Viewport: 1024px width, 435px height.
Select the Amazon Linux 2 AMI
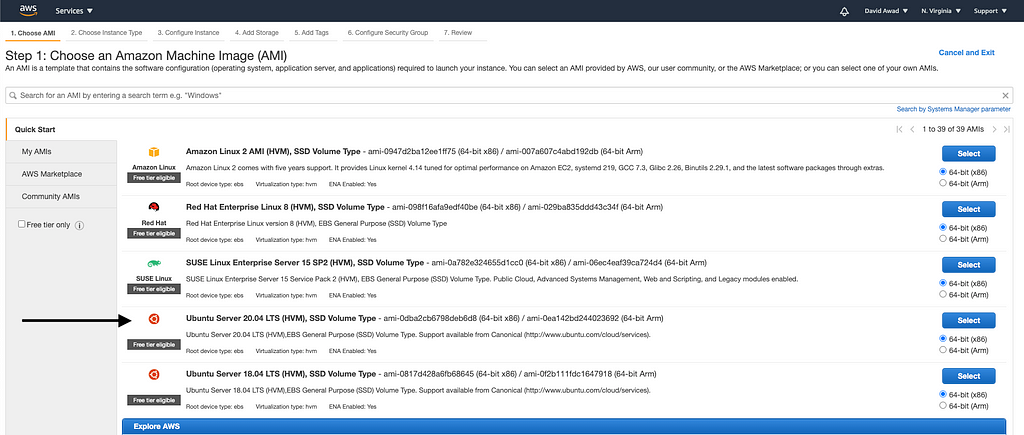(x=968, y=153)
